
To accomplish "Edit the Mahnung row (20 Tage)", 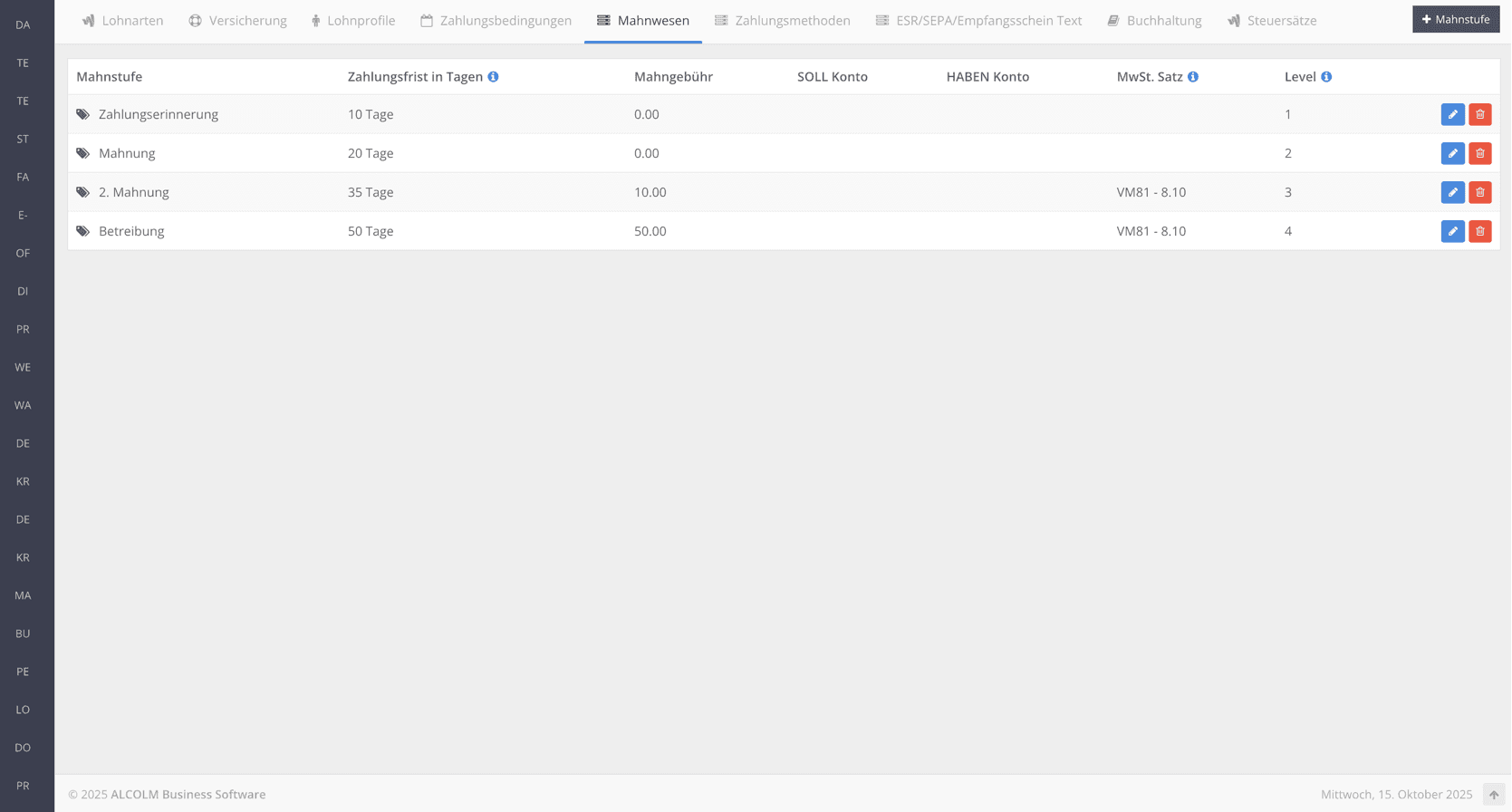I will (x=1452, y=153).
